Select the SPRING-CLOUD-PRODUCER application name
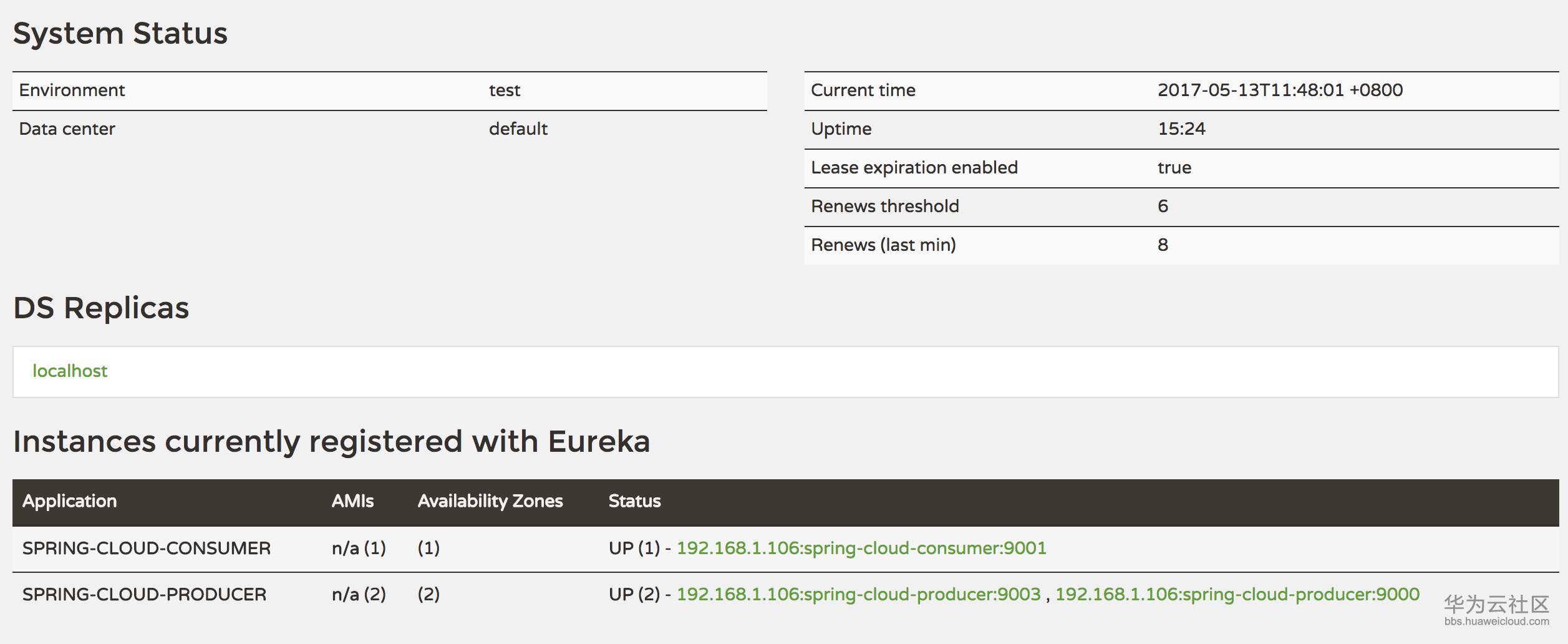The height and width of the screenshot is (644, 1568). pyautogui.click(x=144, y=595)
